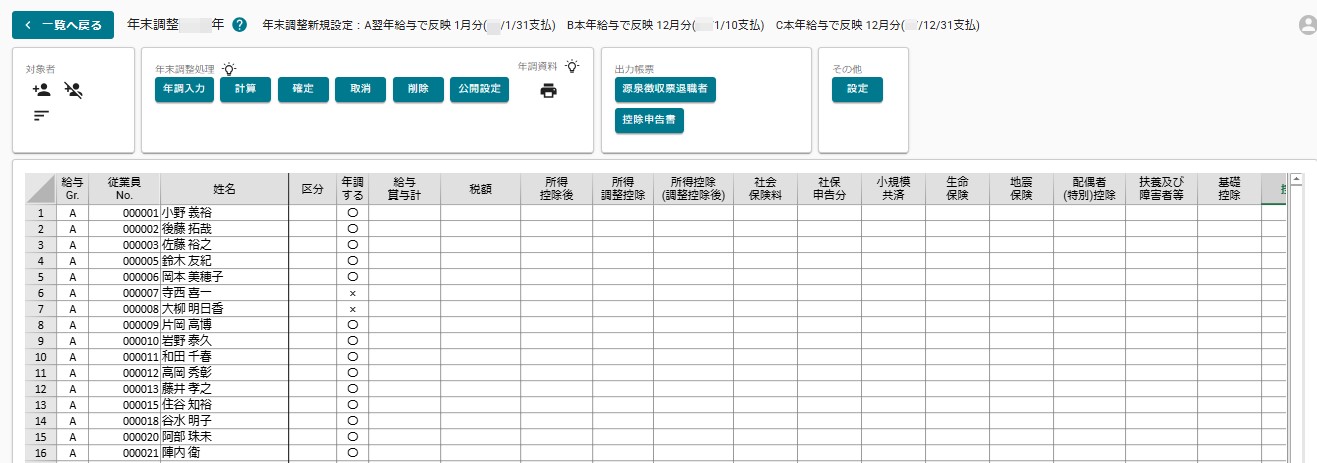
Task: Click the add target person icon
Action: [41, 90]
